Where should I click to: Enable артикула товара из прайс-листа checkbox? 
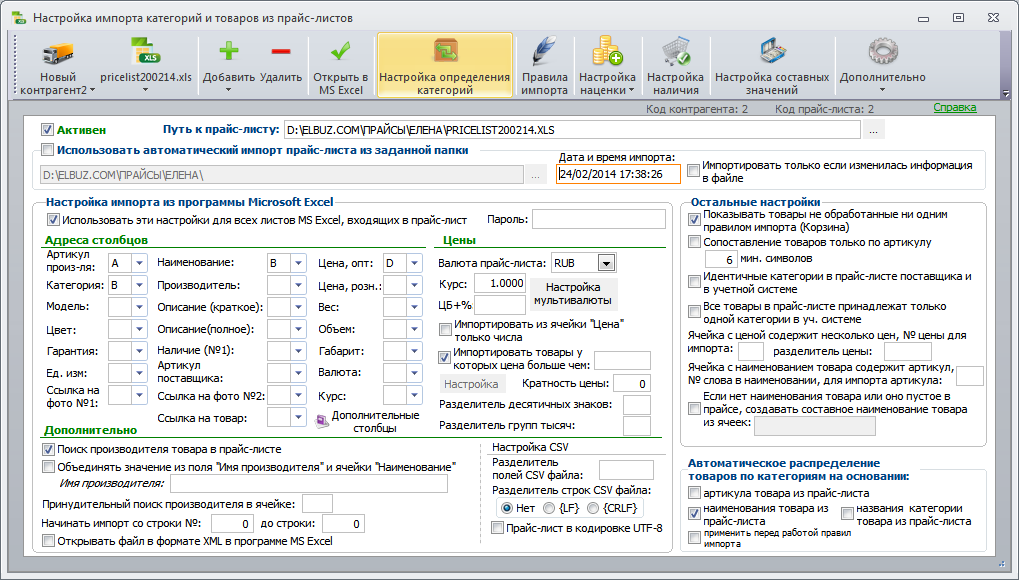tap(694, 493)
